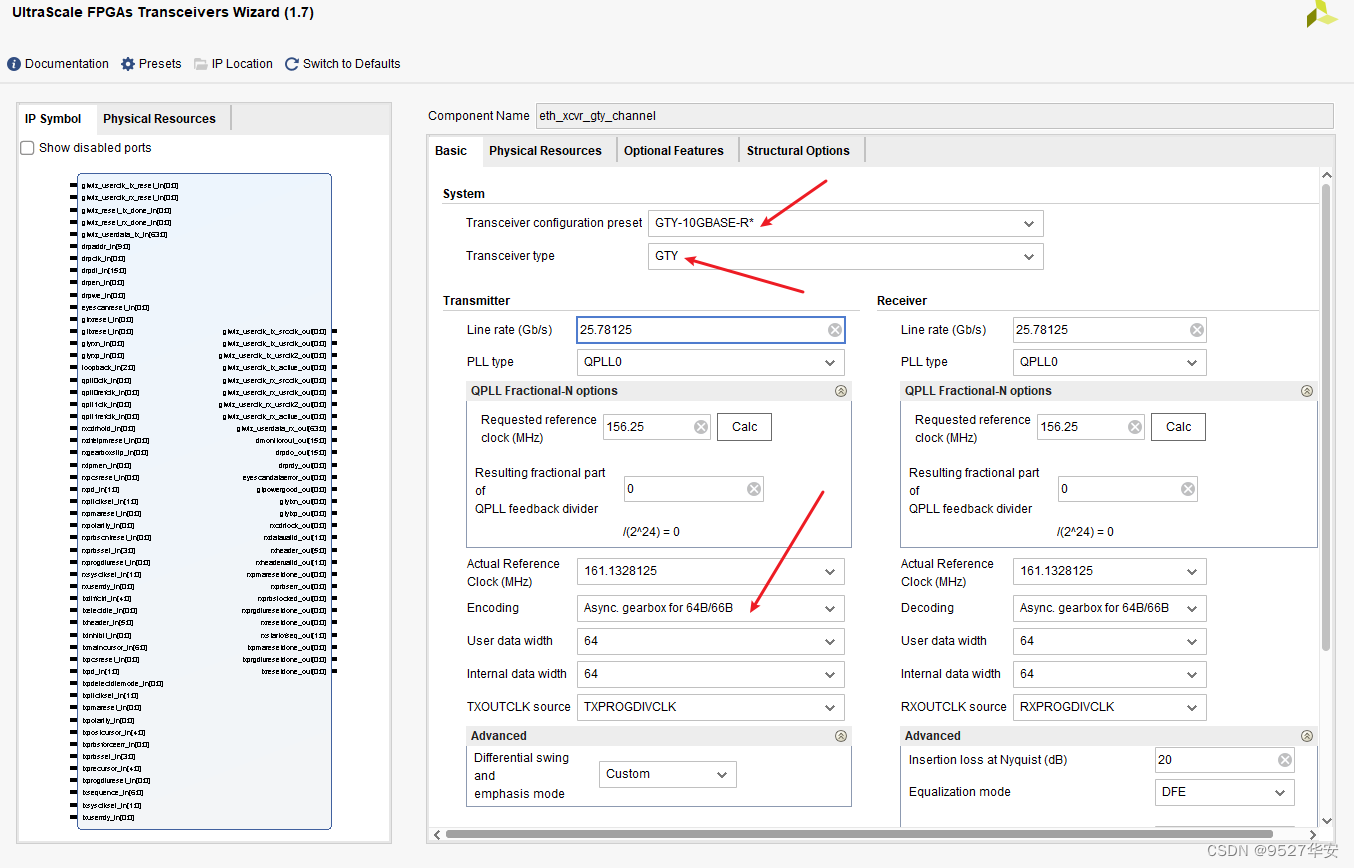Open Transmitter PLL type dropdown
The height and width of the screenshot is (868, 1354).
711,362
